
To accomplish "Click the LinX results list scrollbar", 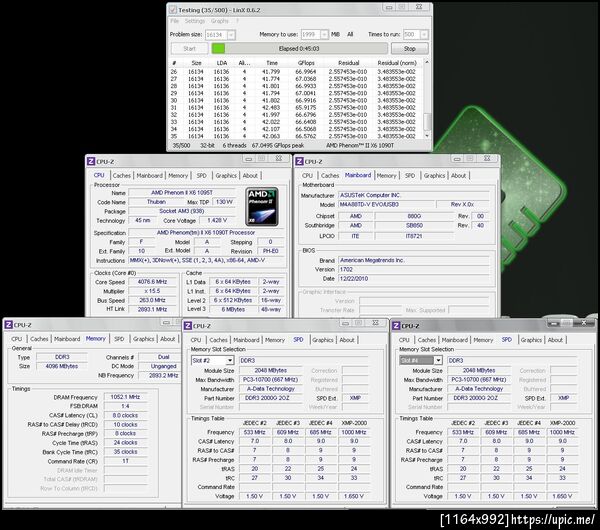I will click(427, 99).
